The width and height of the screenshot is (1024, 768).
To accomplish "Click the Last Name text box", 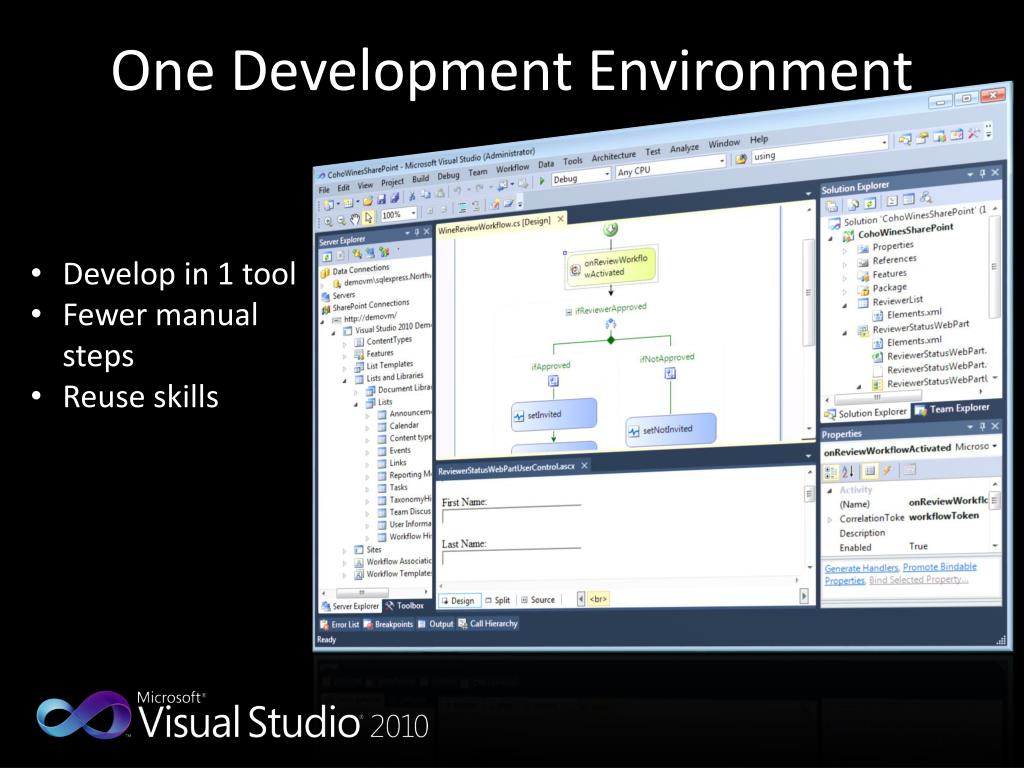I will (x=511, y=557).
